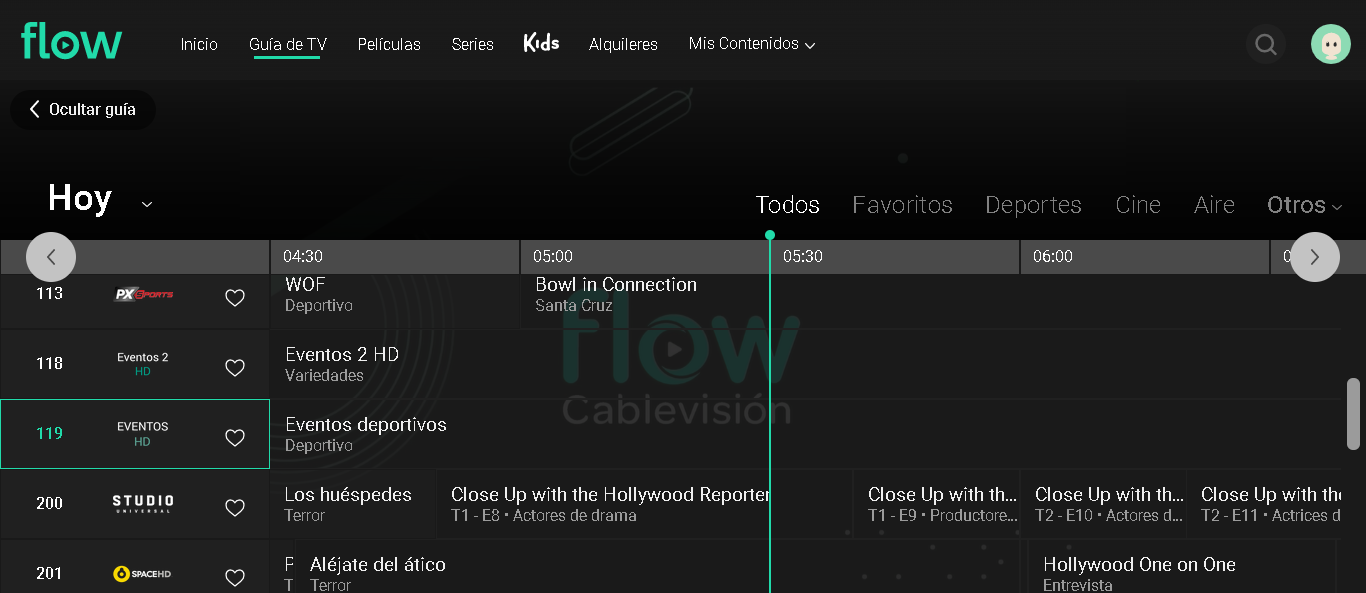Open the user profile avatar
Screen dimensions: 1366x593
click(x=1330, y=44)
